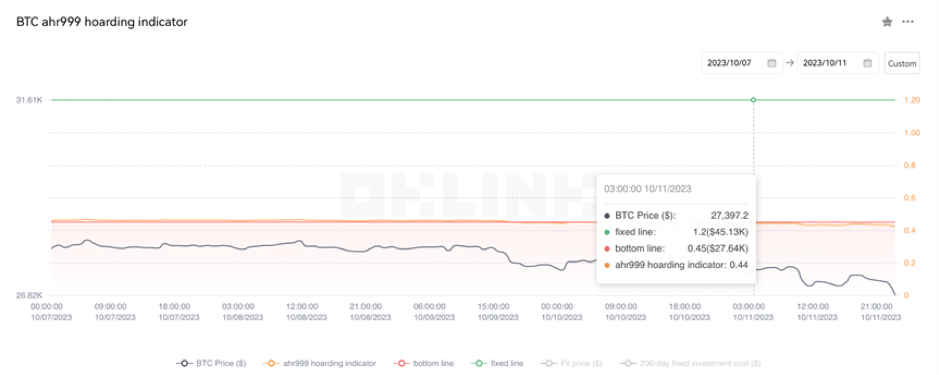Toggle BTC Price ($) legend series
The image size is (939, 375).
[211, 363]
